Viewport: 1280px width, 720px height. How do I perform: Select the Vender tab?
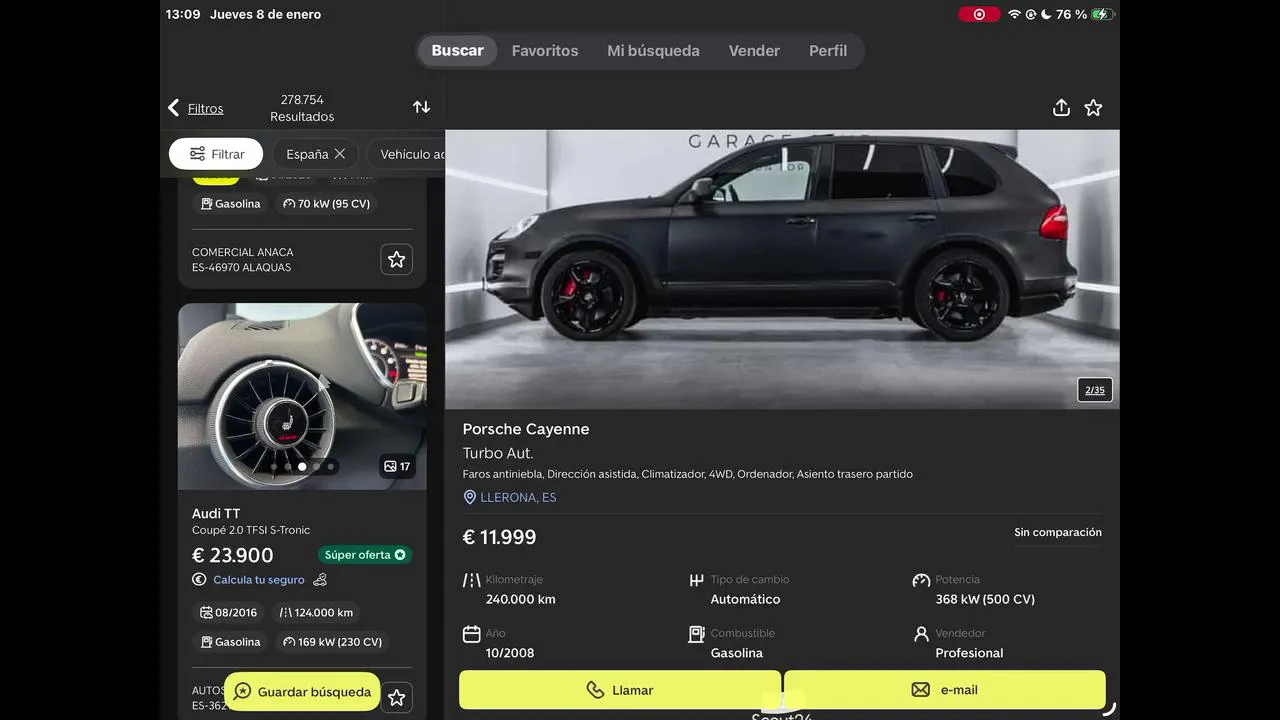754,51
